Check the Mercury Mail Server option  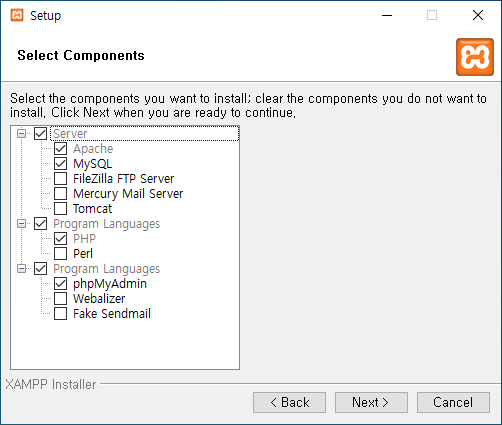click(x=60, y=193)
